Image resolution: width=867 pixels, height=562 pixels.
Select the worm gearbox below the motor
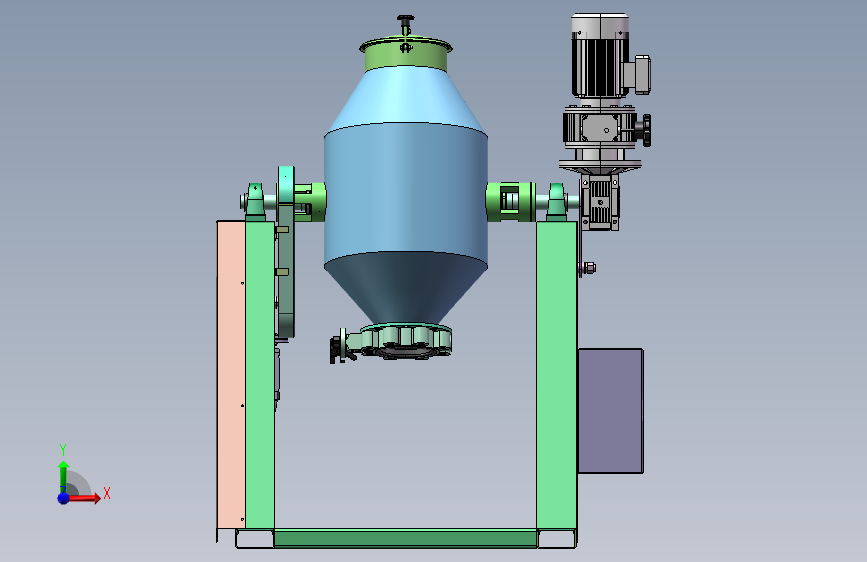[x=599, y=202]
